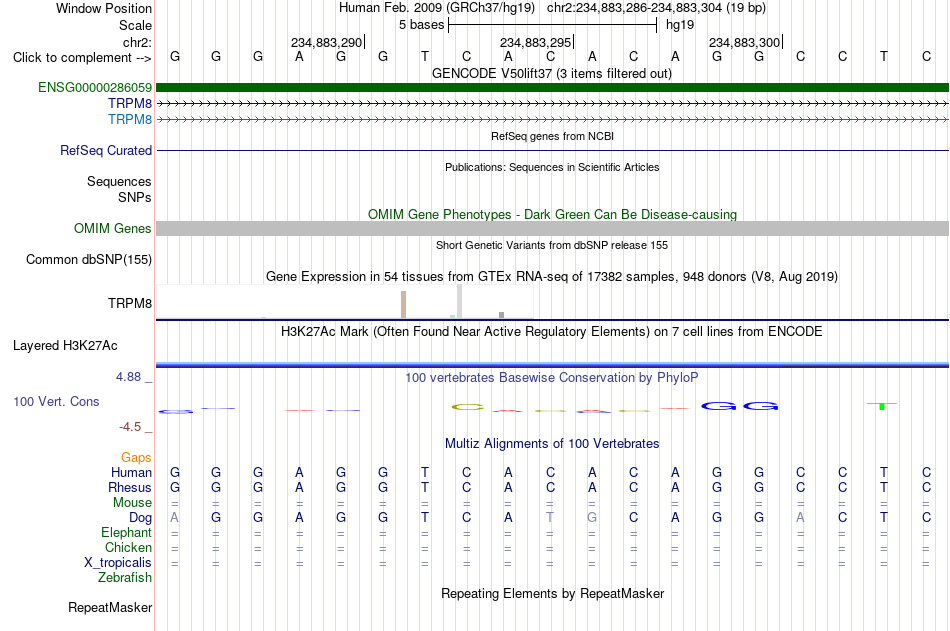Click the Layered H3K27Ac track label
The image size is (950, 631).
point(65,346)
